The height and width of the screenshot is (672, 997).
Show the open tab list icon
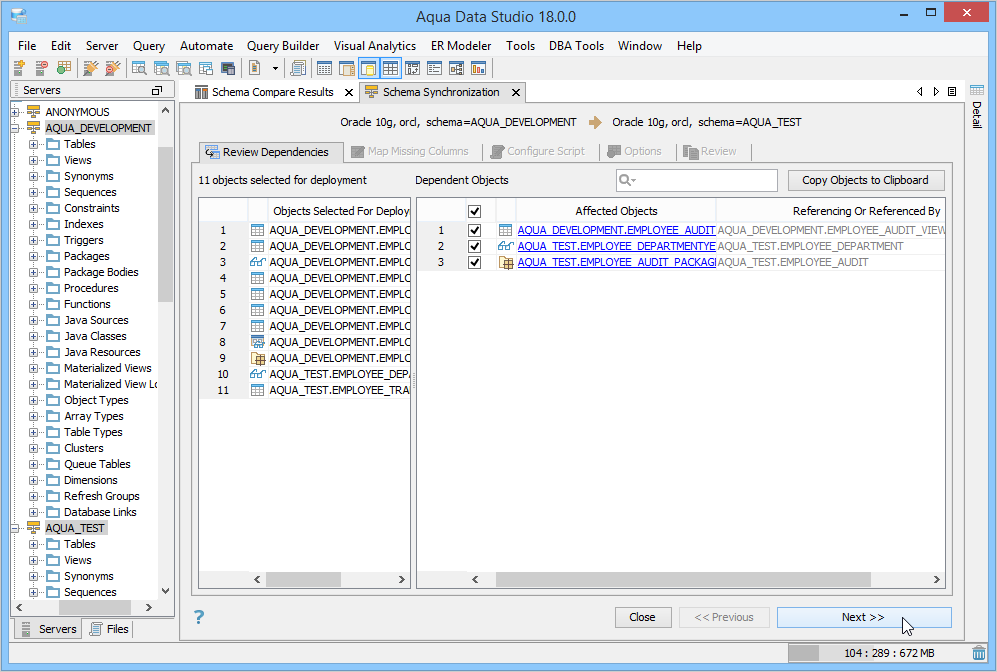click(x=952, y=92)
